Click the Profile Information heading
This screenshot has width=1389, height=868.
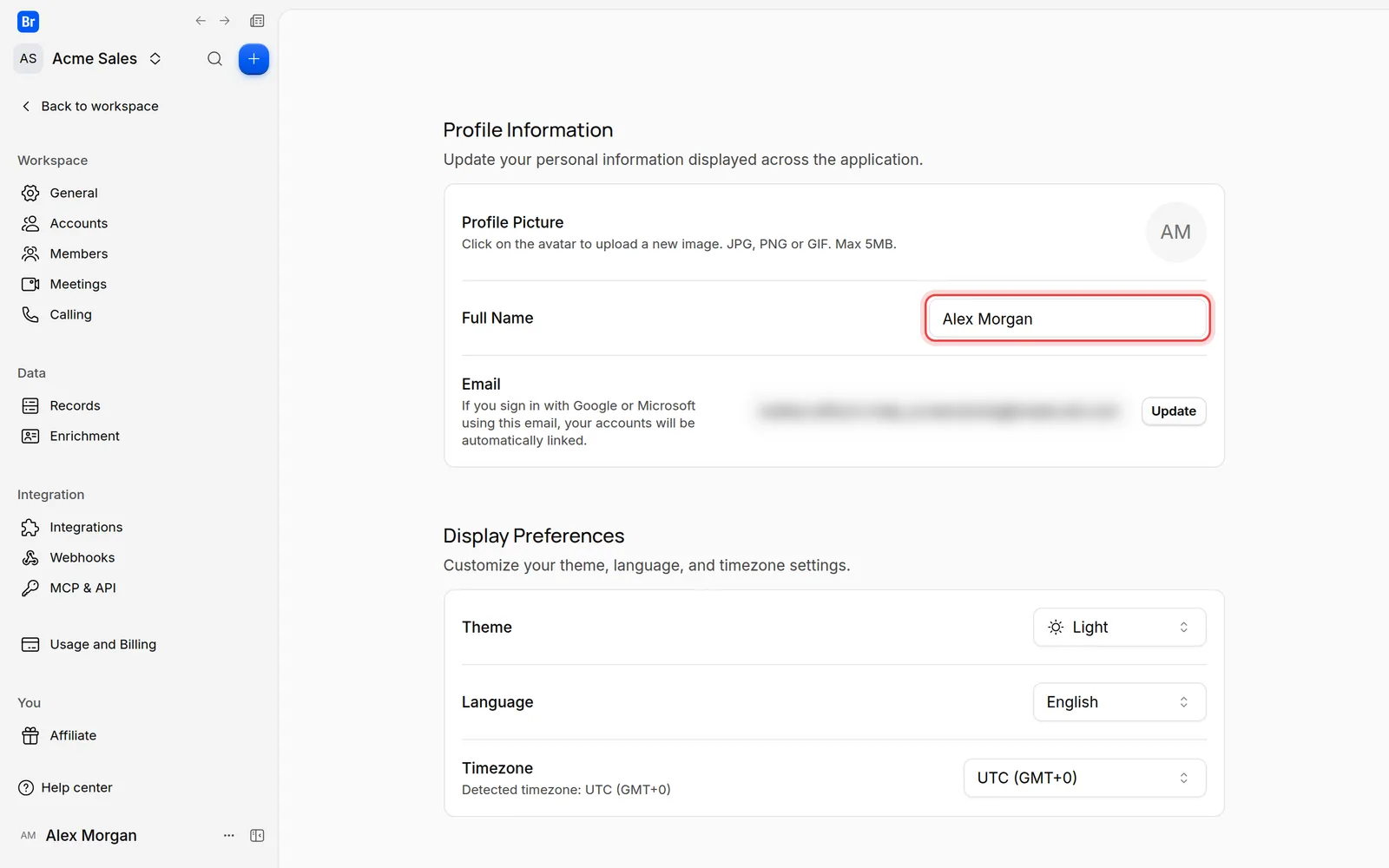click(528, 129)
